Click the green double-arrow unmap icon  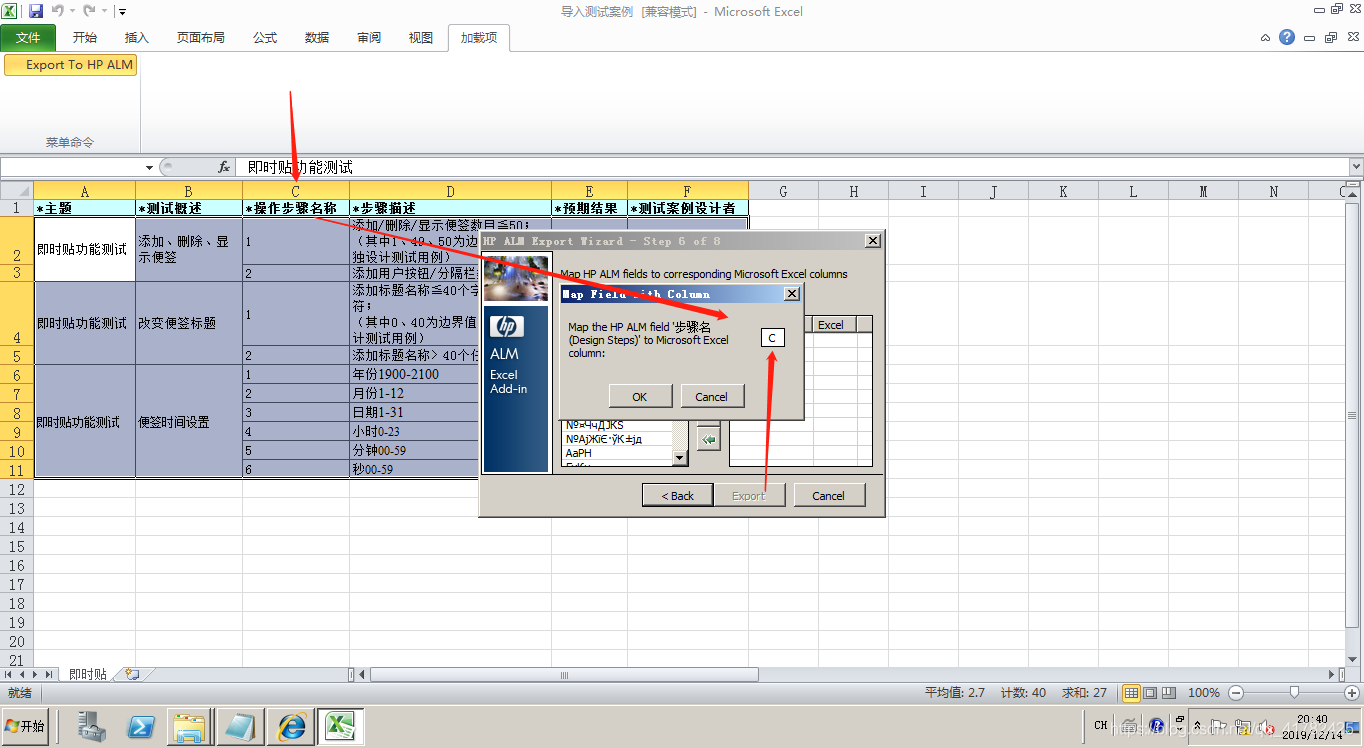pos(708,439)
